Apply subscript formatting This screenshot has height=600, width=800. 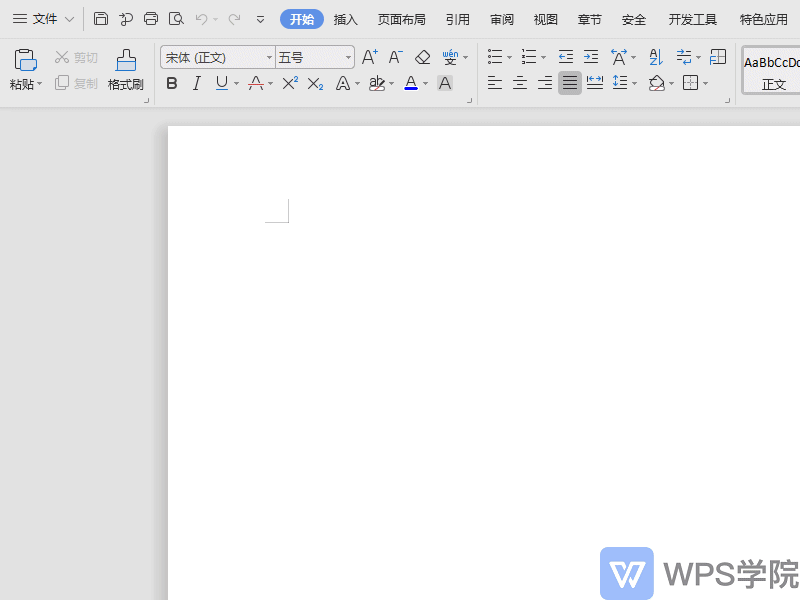coord(315,84)
